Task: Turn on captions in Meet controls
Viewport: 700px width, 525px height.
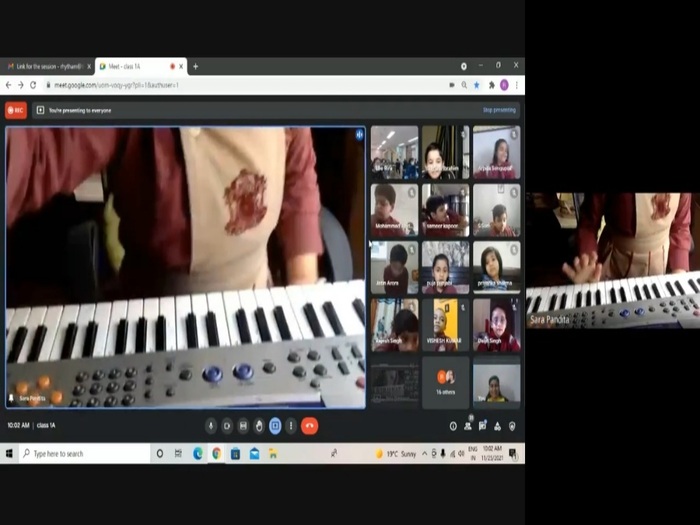Action: [243, 426]
